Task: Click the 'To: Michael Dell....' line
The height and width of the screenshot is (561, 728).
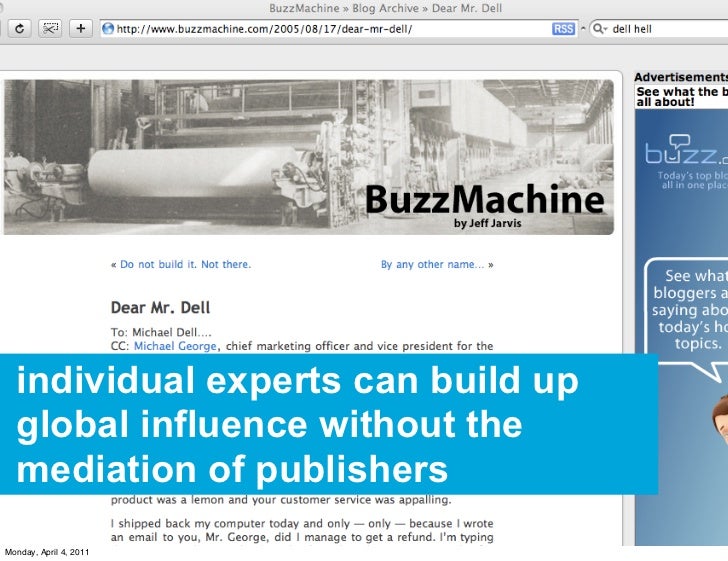Action: tap(161, 332)
